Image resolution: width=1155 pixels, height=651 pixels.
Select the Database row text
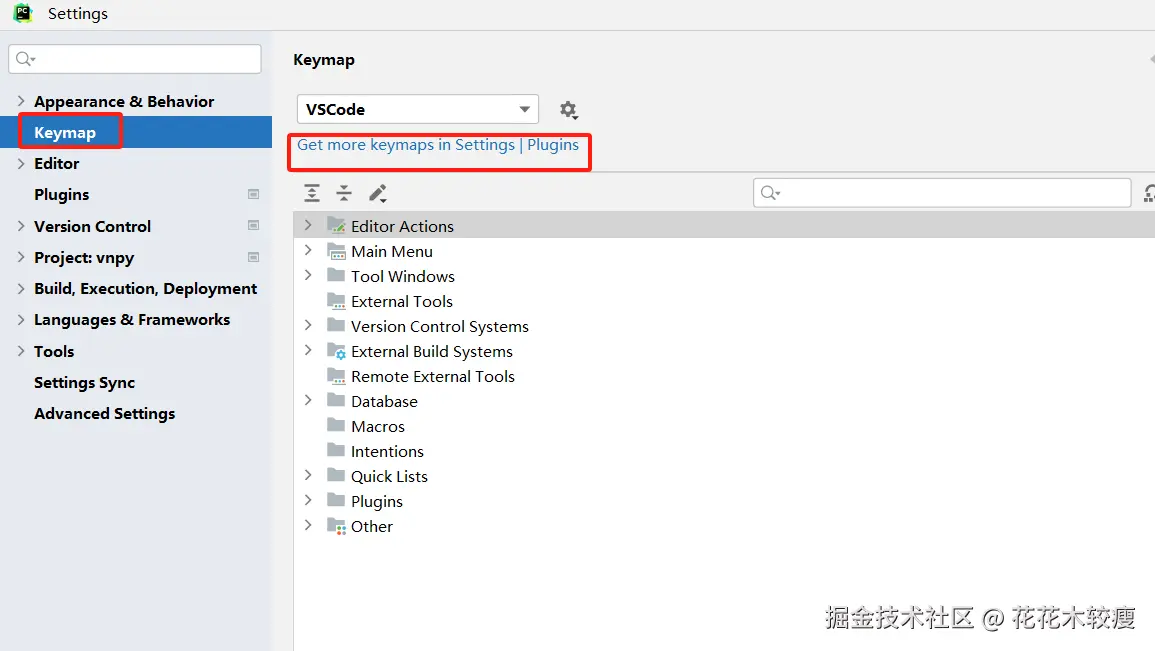coord(385,401)
